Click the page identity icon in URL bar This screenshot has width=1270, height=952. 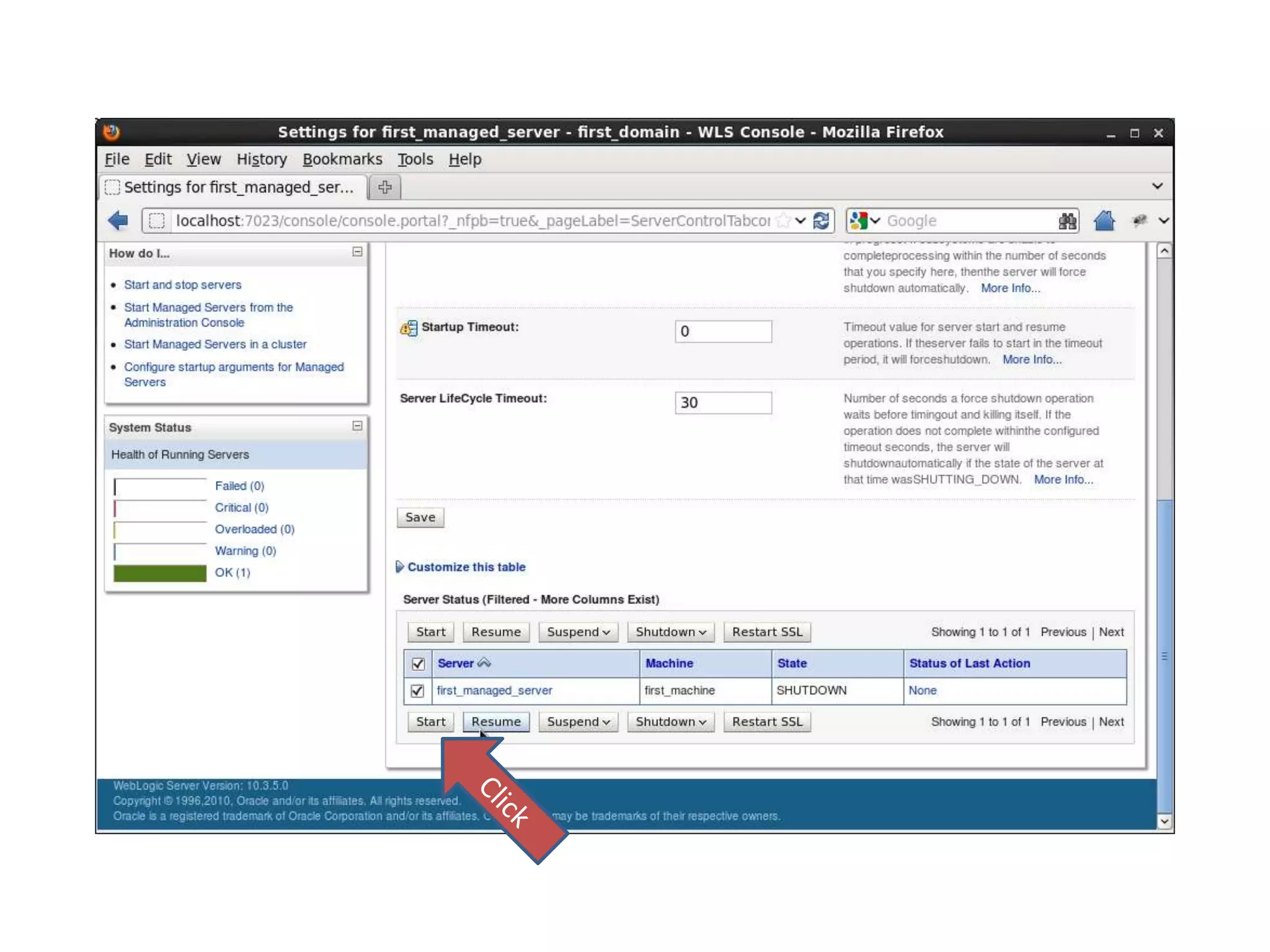(157, 221)
